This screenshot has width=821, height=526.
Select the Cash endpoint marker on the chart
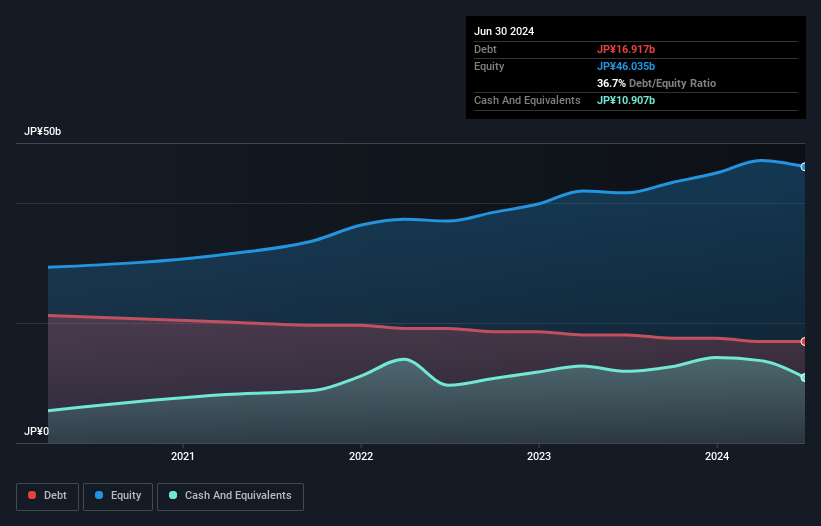coord(804,378)
